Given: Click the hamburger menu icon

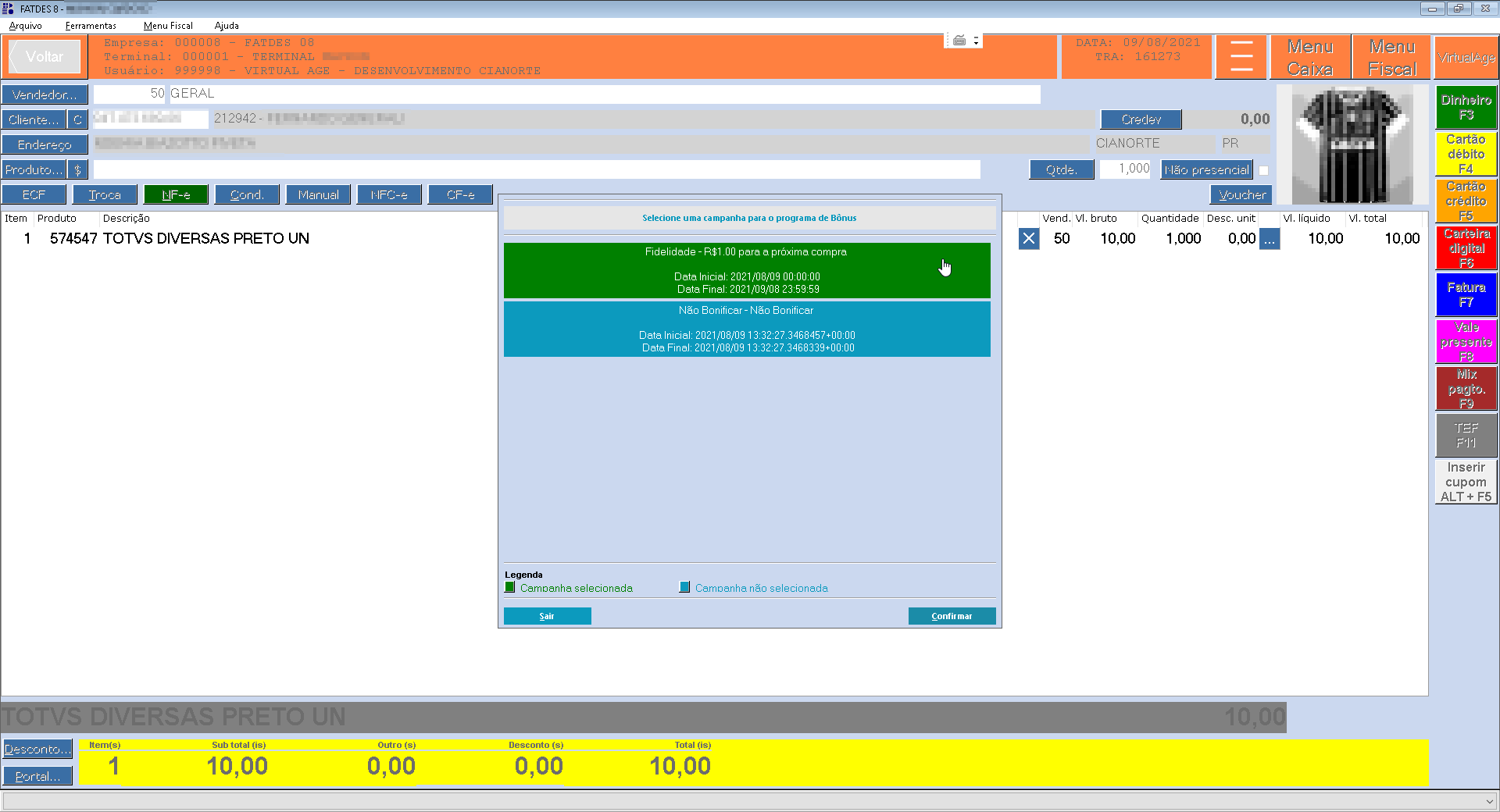Looking at the screenshot, I should coord(1241,56).
